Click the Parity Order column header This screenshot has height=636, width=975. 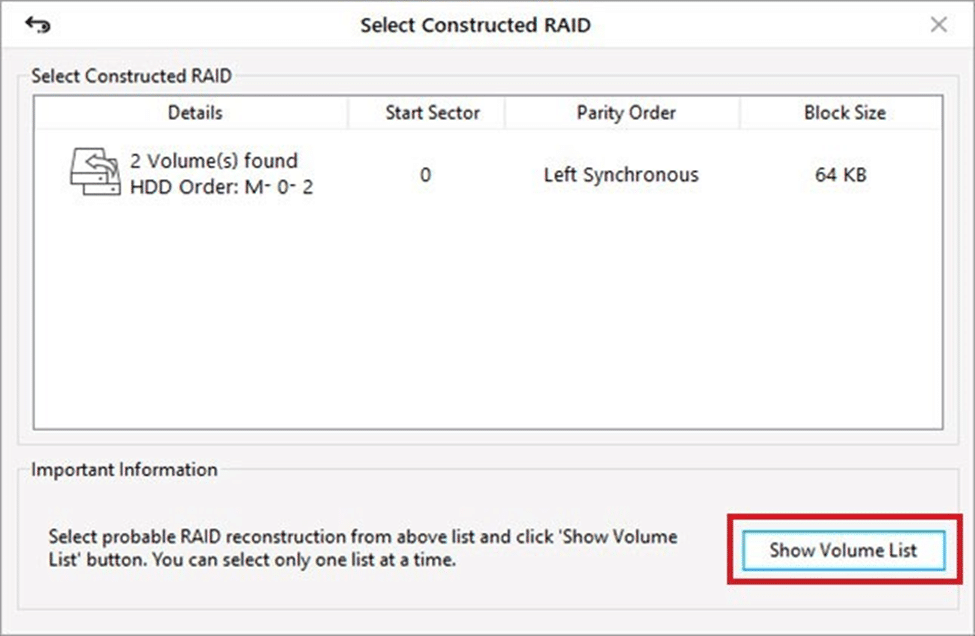(626, 112)
